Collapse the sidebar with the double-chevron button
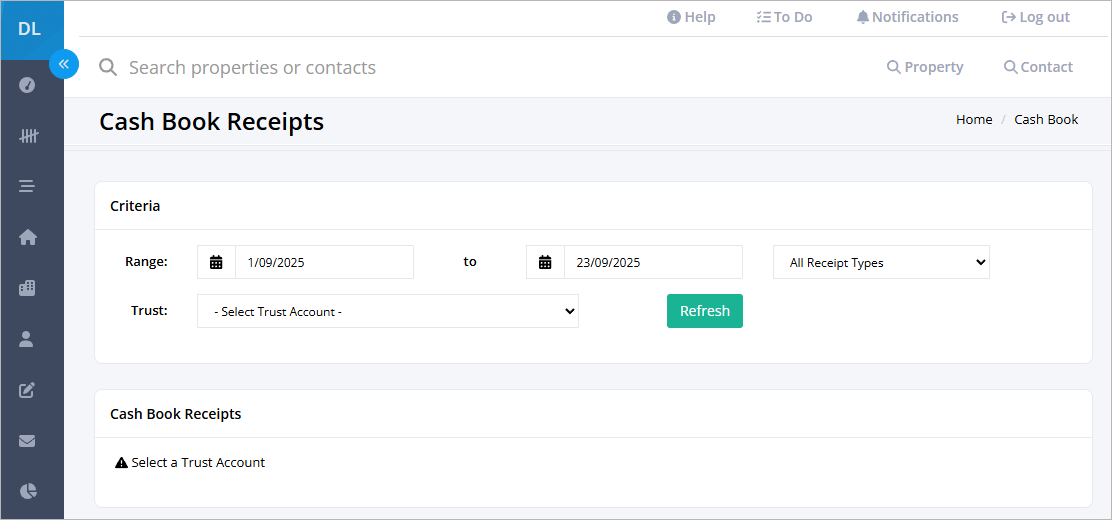Image resolution: width=1112 pixels, height=520 pixels. tap(64, 65)
